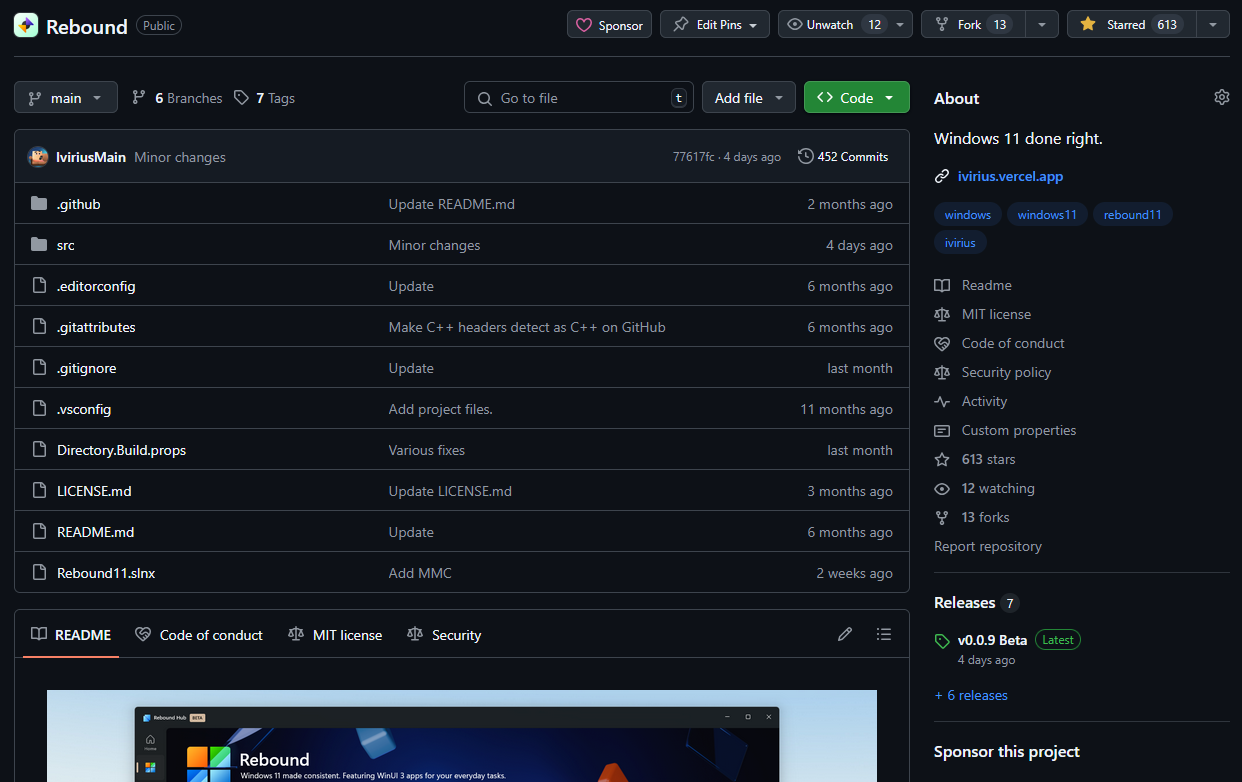Click the .gitattributes file icon
The height and width of the screenshot is (782, 1242).
coord(39,327)
